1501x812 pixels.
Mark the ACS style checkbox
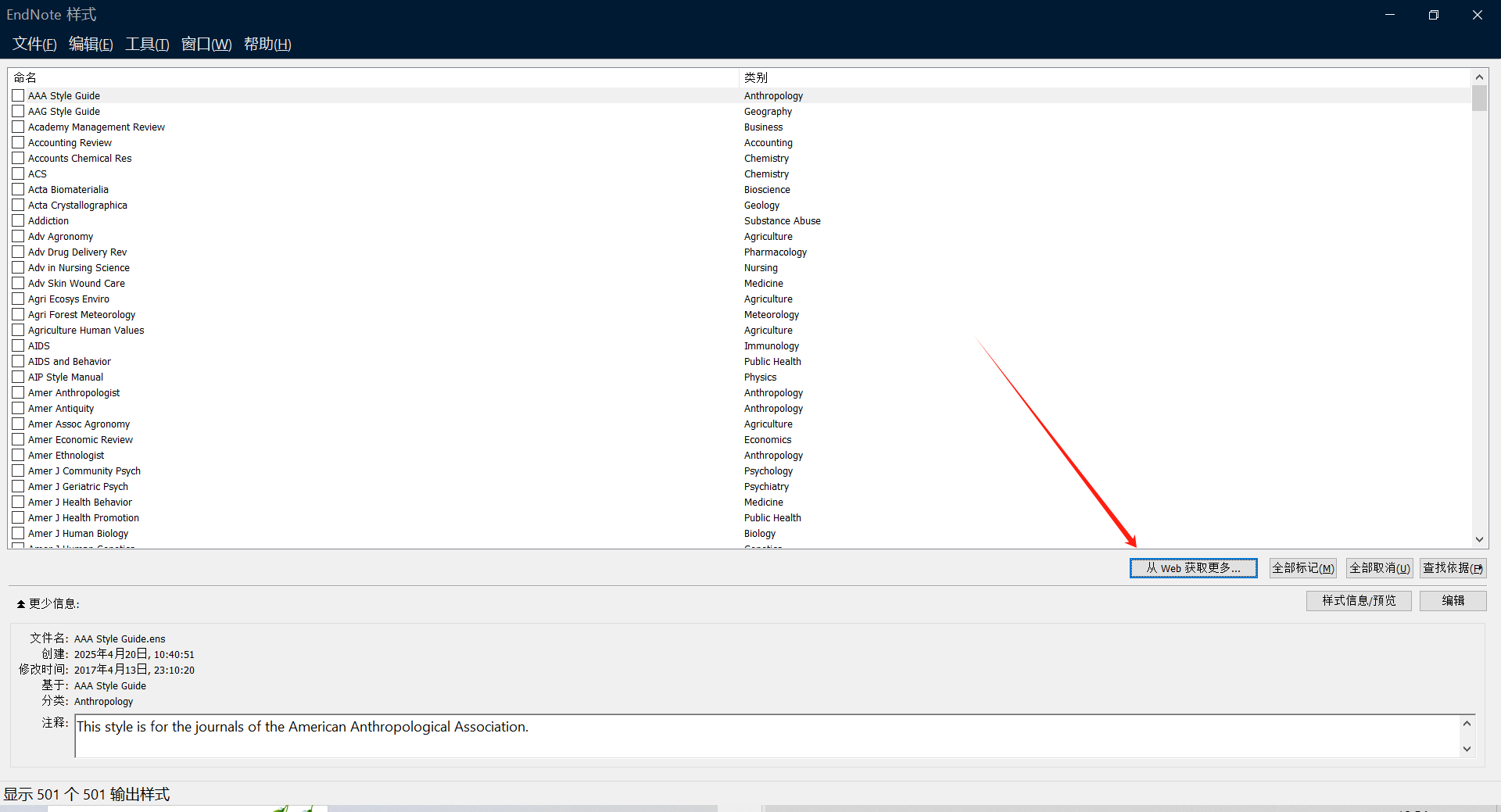point(18,173)
